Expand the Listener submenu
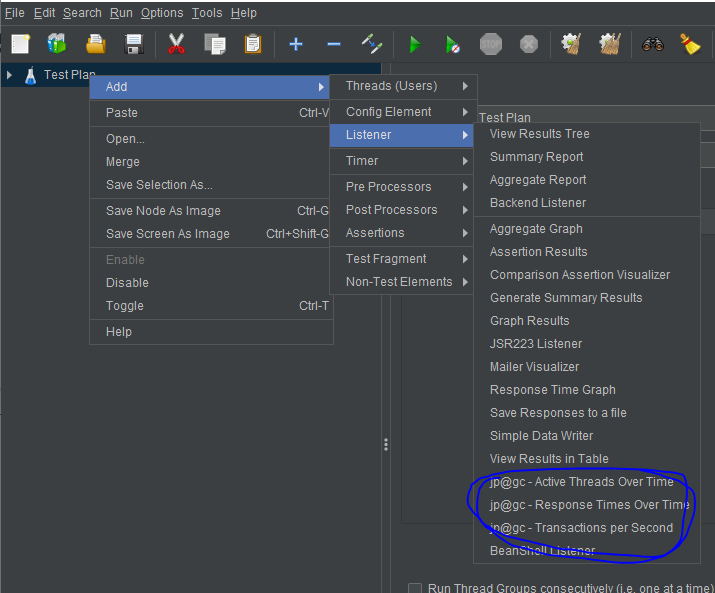This screenshot has height=593, width=715. coord(403,135)
